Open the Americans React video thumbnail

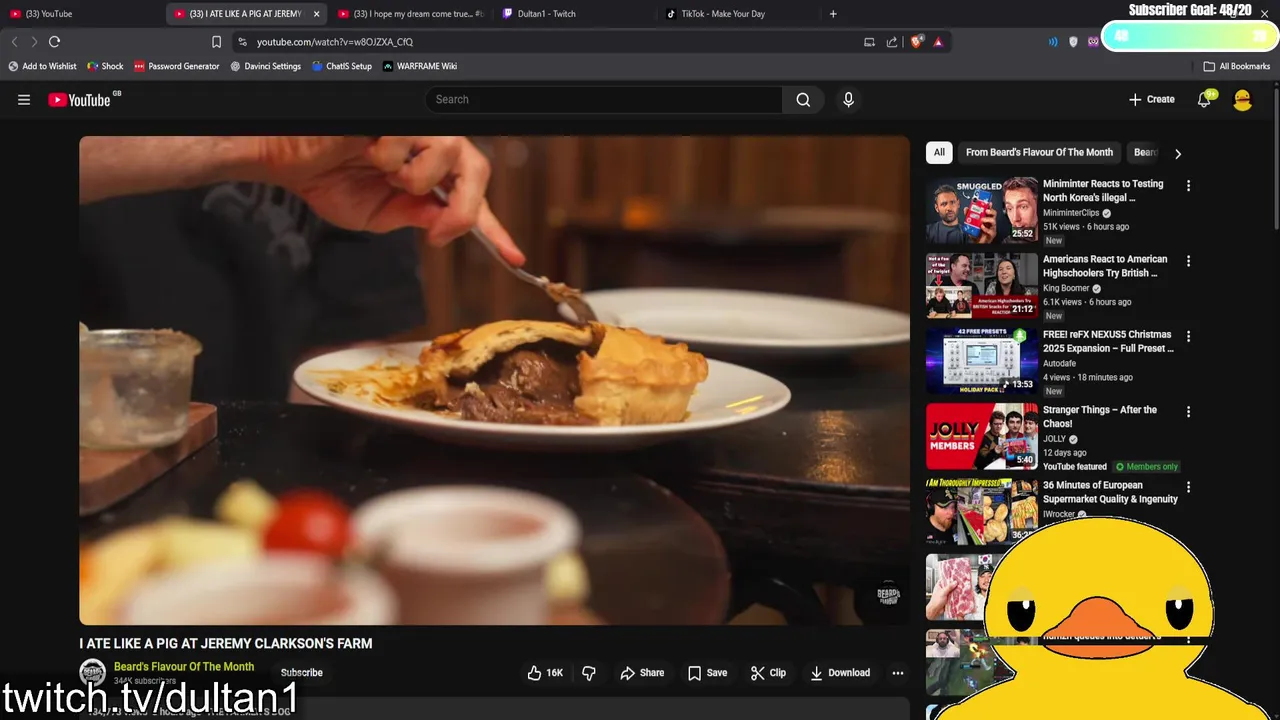[982, 285]
